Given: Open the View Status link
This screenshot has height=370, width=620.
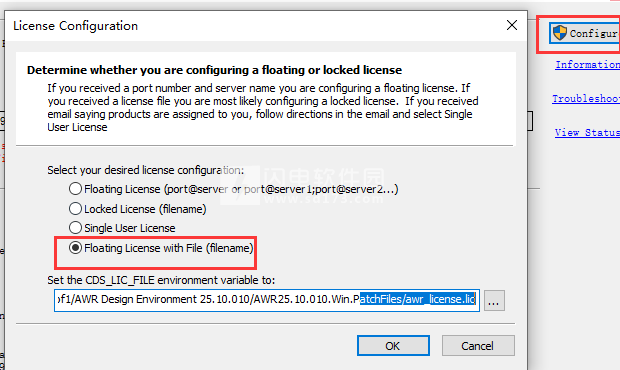Looking at the screenshot, I should point(587,132).
